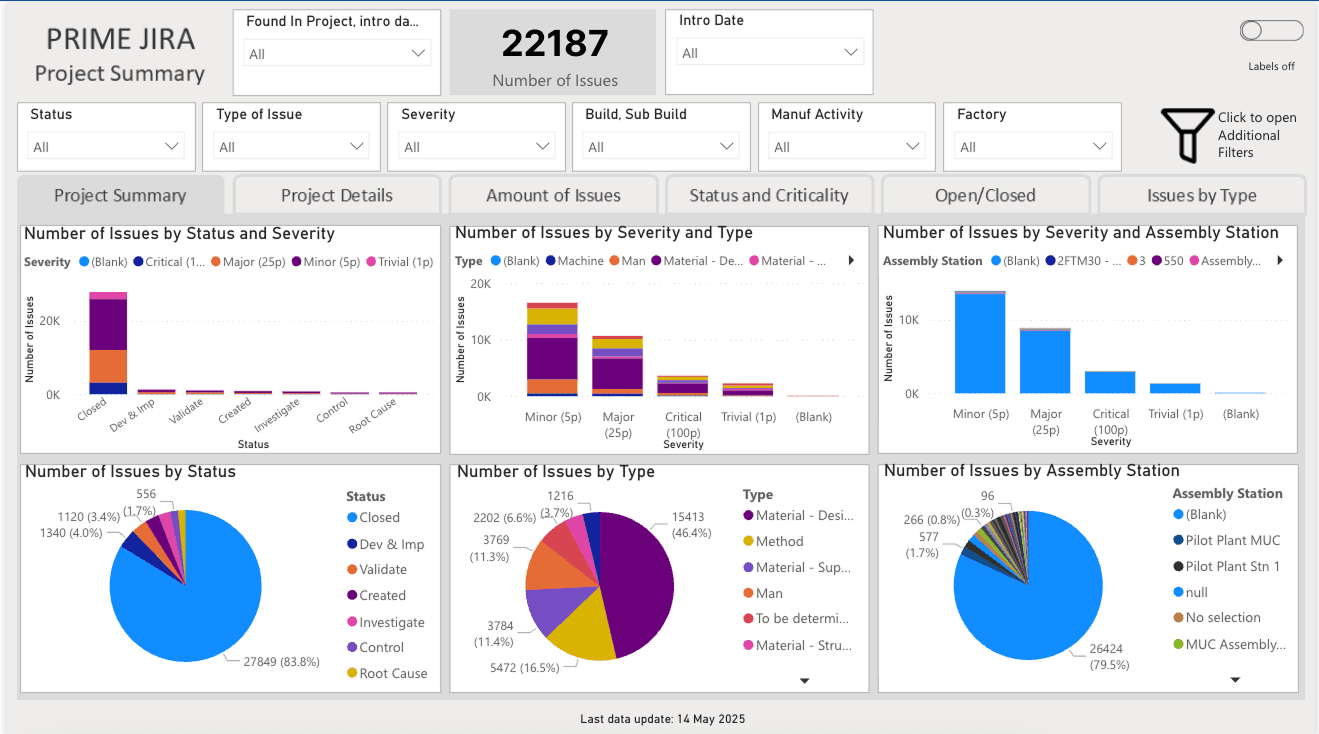Open the Amount of Issues tab
The image size is (1319, 734).
click(553, 195)
